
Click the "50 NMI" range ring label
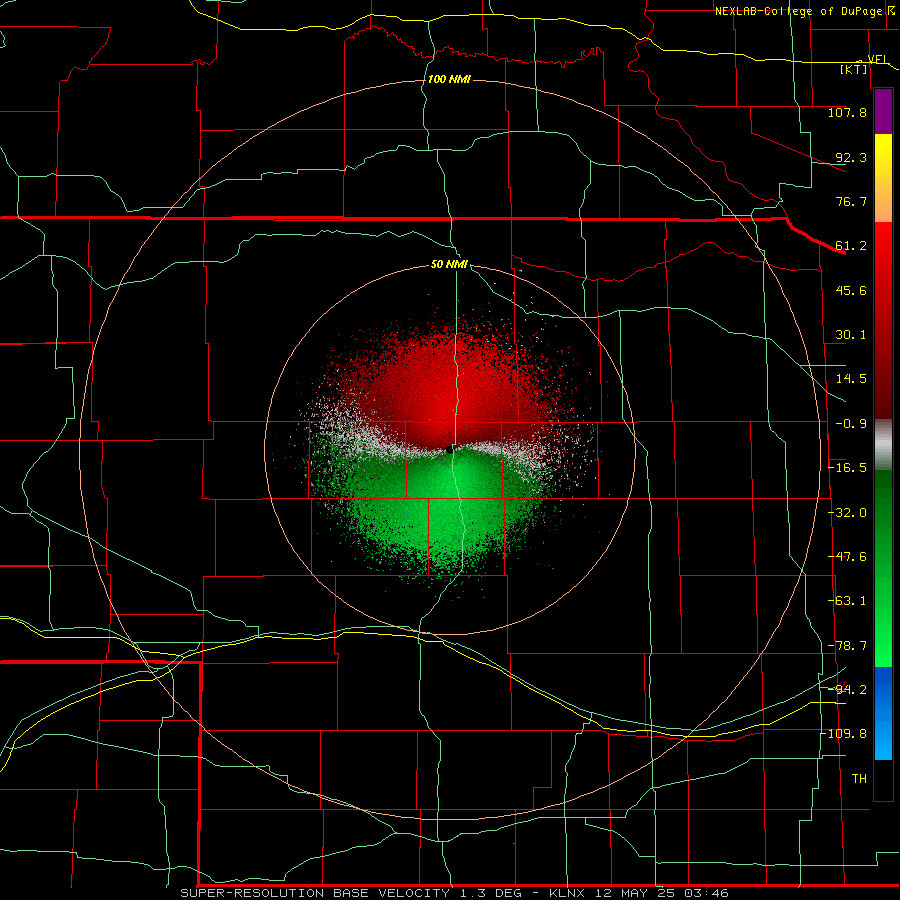[x=449, y=265]
